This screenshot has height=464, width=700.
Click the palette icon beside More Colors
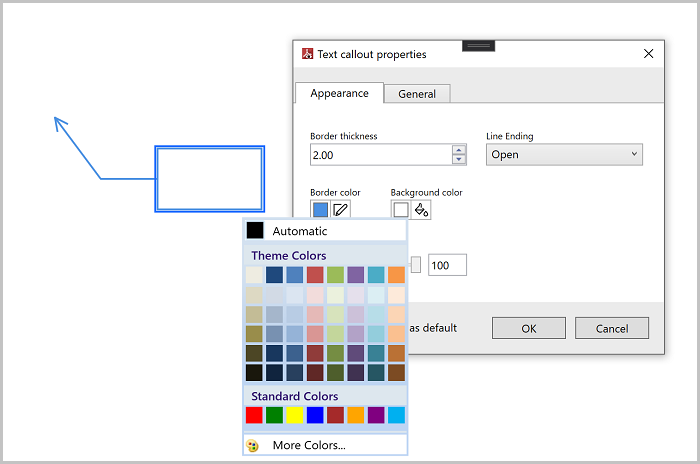tap(253, 445)
